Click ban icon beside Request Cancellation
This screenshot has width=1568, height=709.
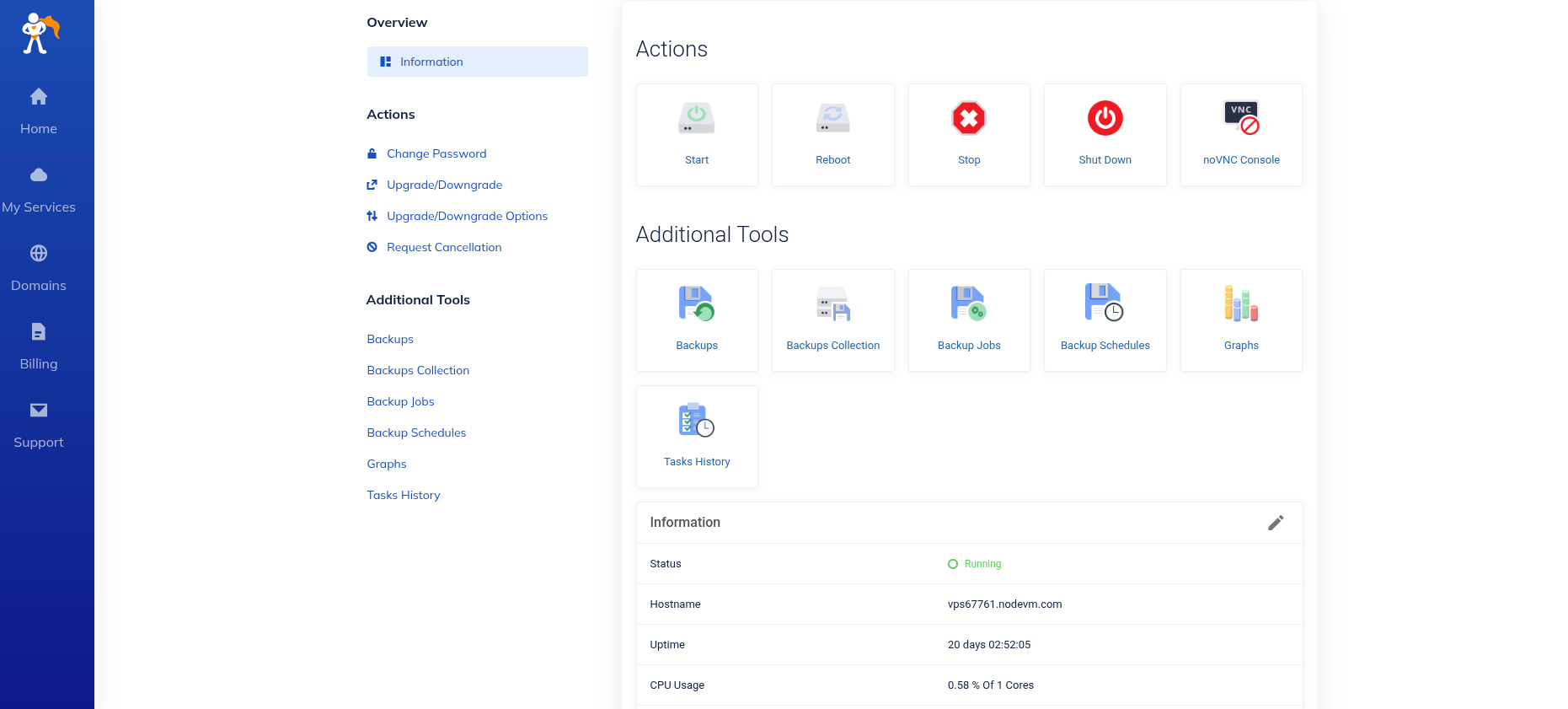point(372,247)
